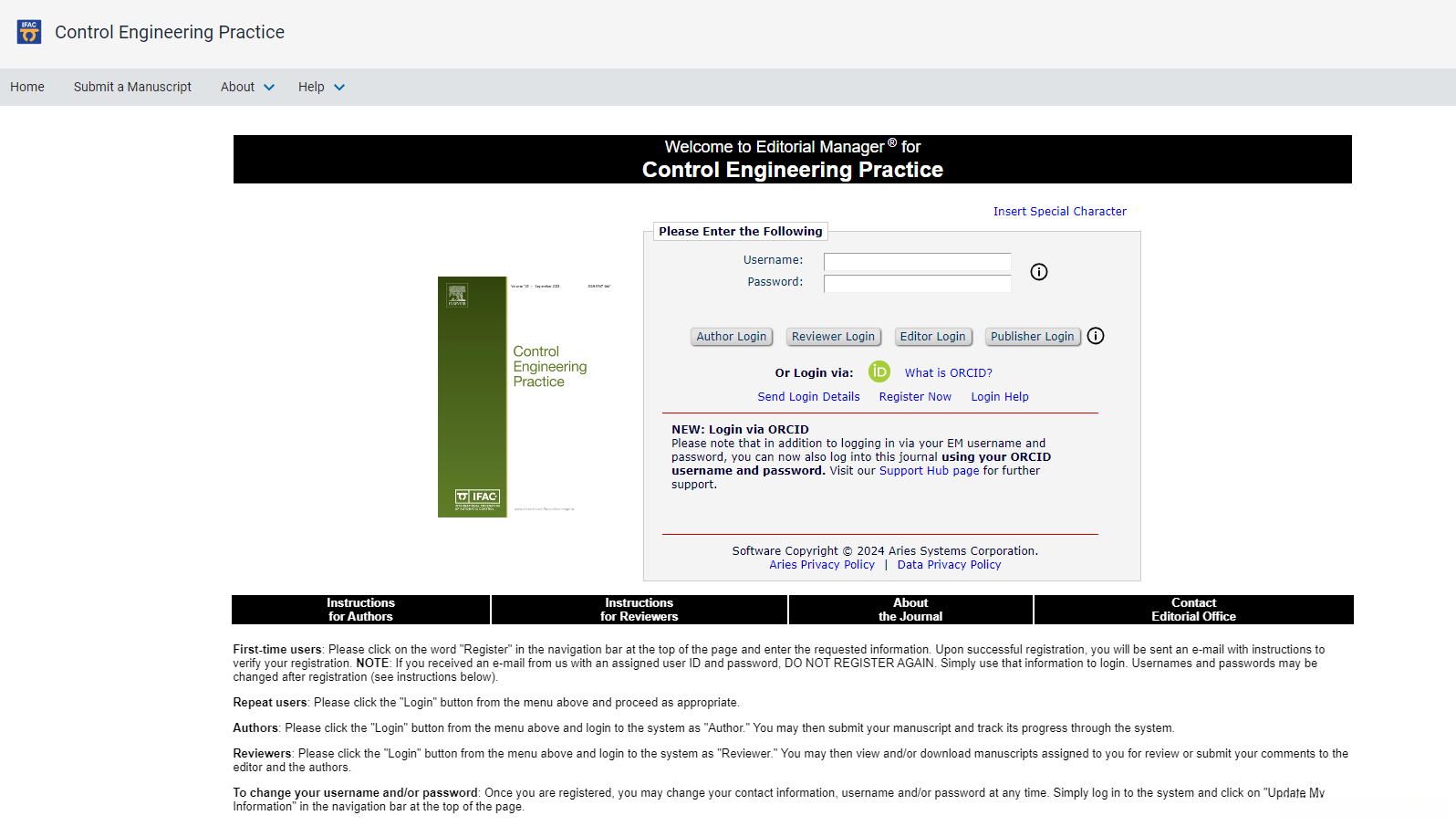Click the IFAC journal logo icon
Screen dimensions: 1456x826
[29, 32]
